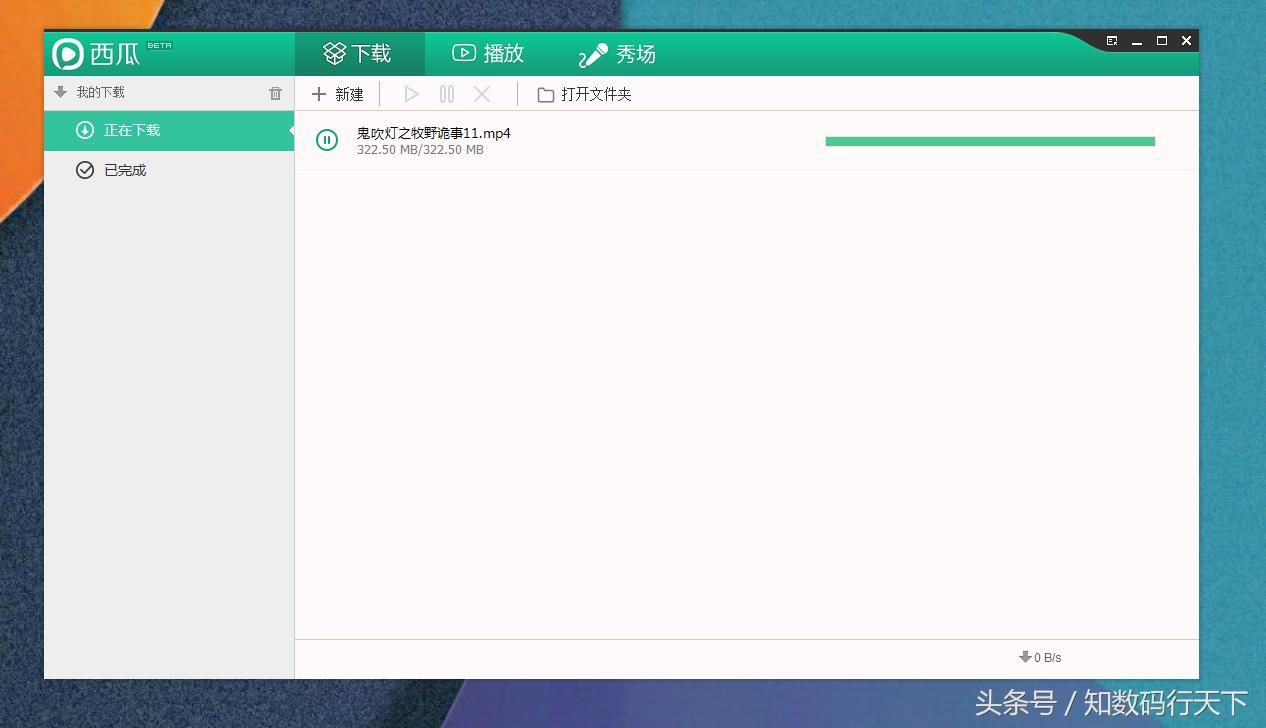The width and height of the screenshot is (1266, 728).
Task: Click the 新建 button label
Action: click(x=348, y=93)
